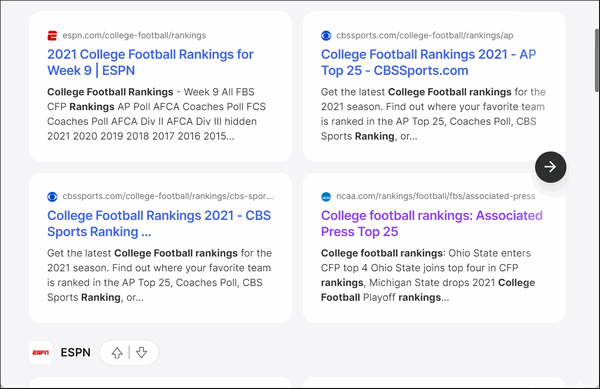Viewport: 600px width, 389px height.
Task: Open 'College Football Rankings 2021 - CBS Sports Ranking' link
Action: 159,223
